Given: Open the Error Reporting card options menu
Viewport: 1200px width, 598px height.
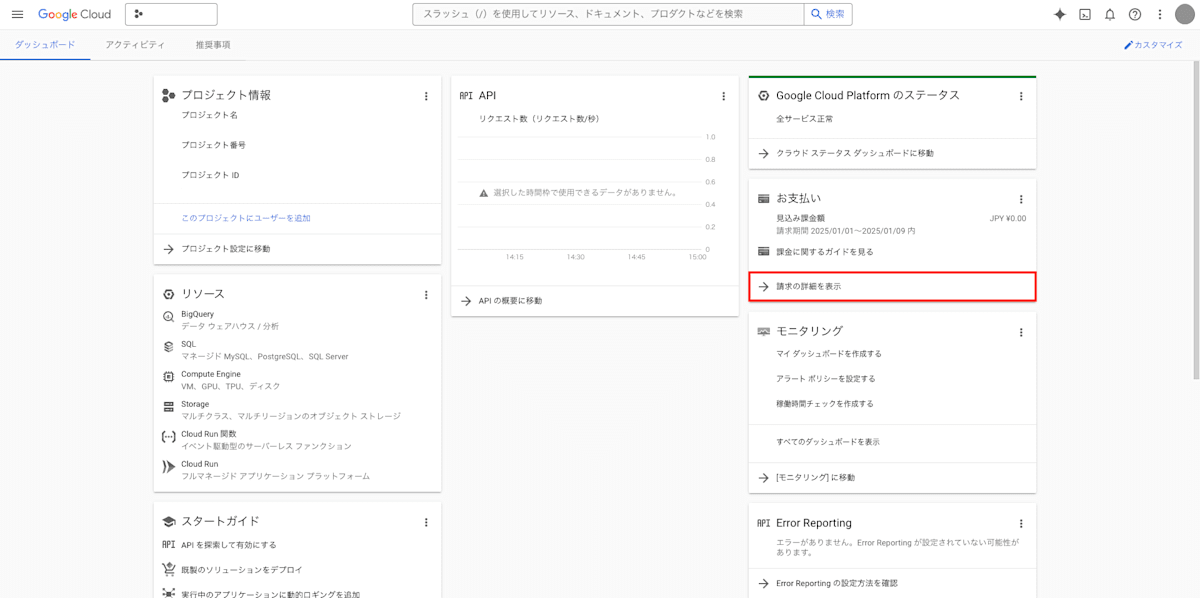Looking at the screenshot, I should click(1021, 523).
